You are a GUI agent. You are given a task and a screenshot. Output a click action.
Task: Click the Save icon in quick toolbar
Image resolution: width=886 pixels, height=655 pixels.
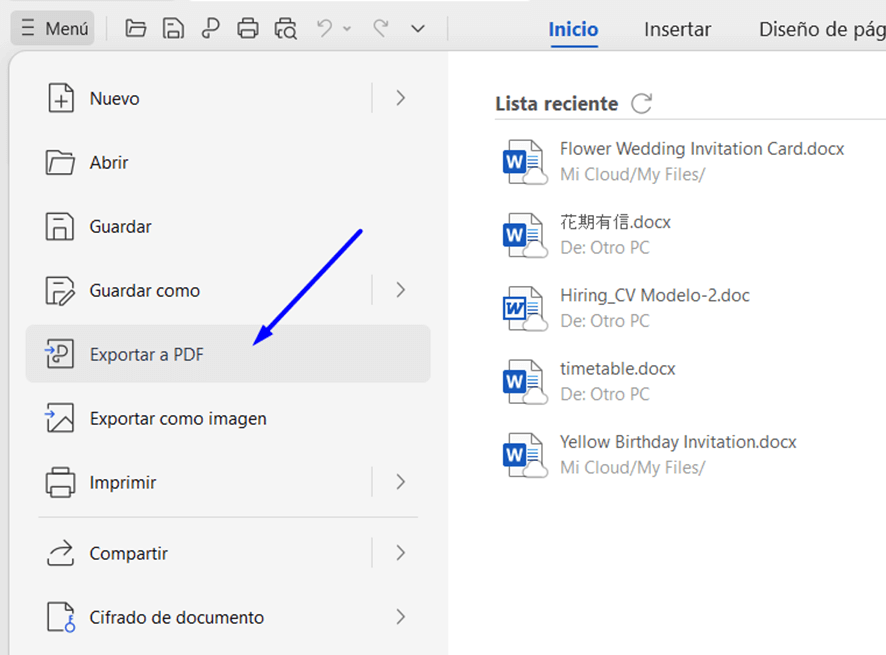(x=173, y=29)
